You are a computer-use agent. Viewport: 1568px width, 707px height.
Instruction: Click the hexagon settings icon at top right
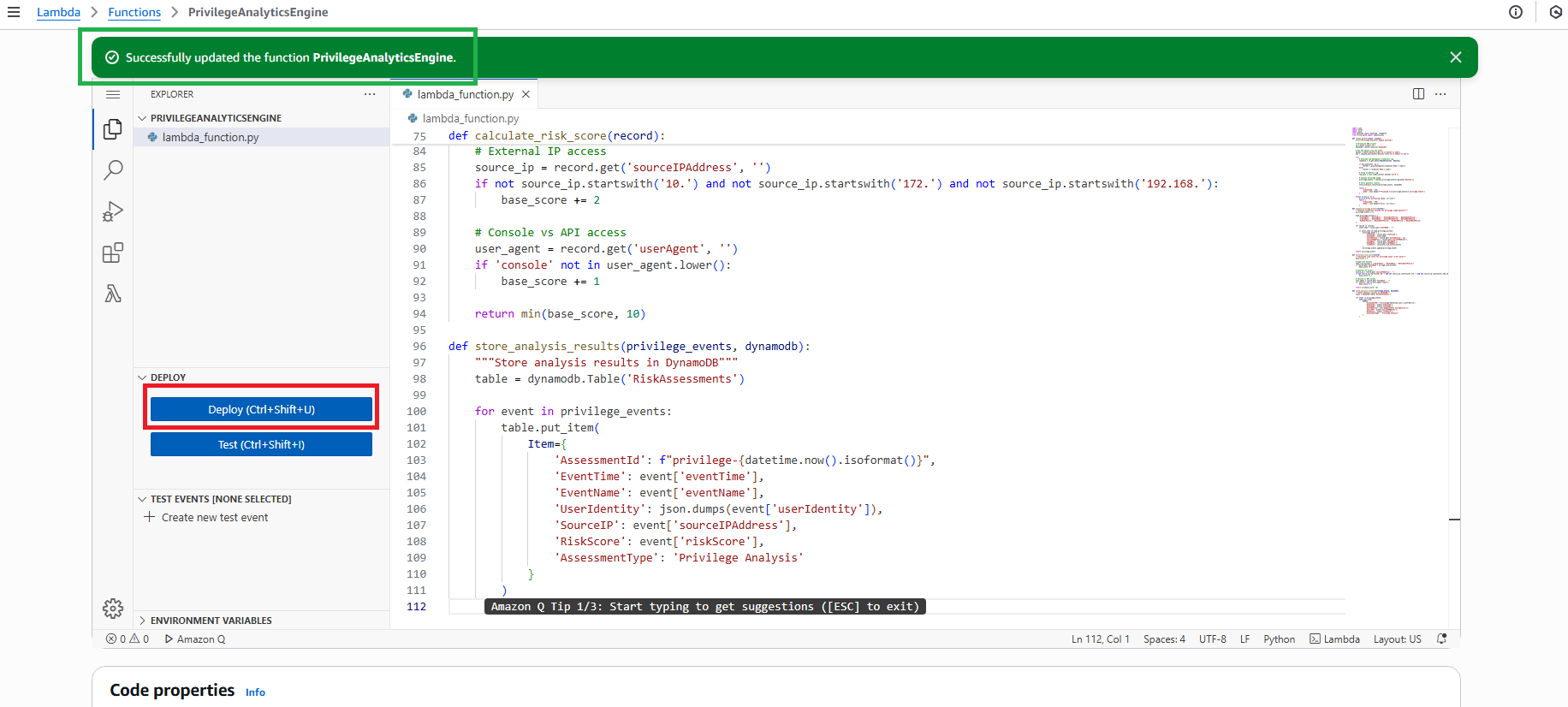pyautogui.click(x=1556, y=12)
